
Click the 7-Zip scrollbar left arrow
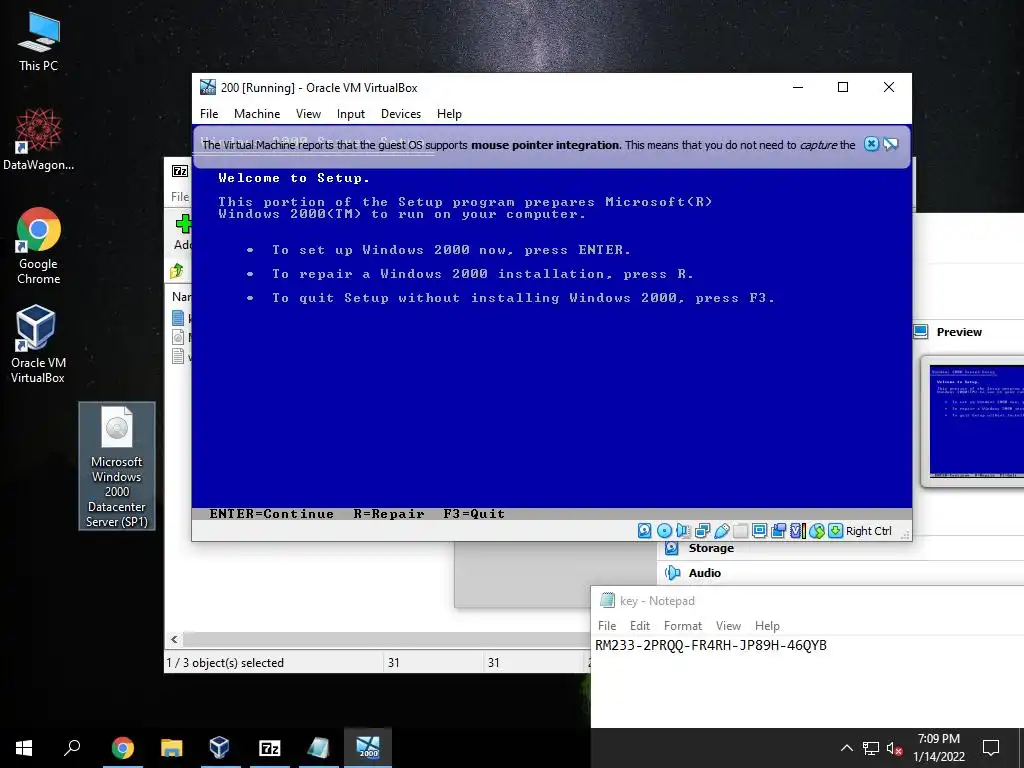tap(174, 639)
